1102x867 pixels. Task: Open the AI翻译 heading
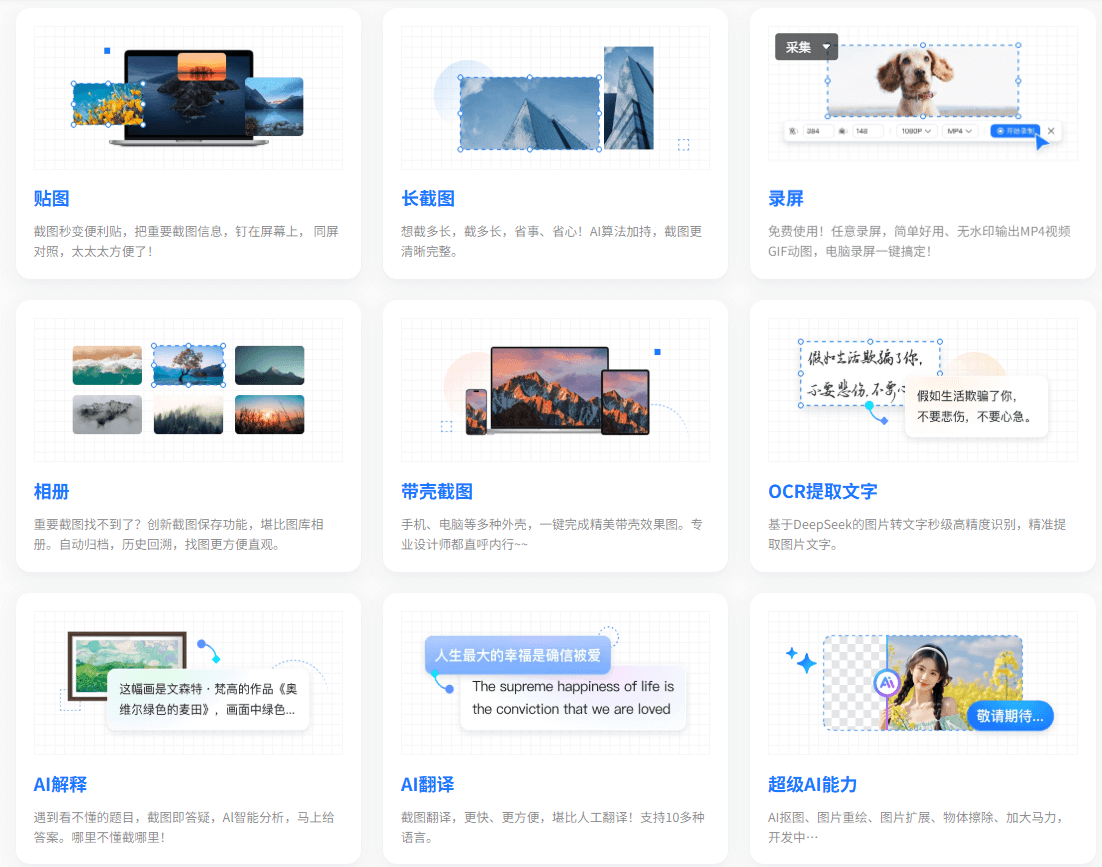(428, 785)
